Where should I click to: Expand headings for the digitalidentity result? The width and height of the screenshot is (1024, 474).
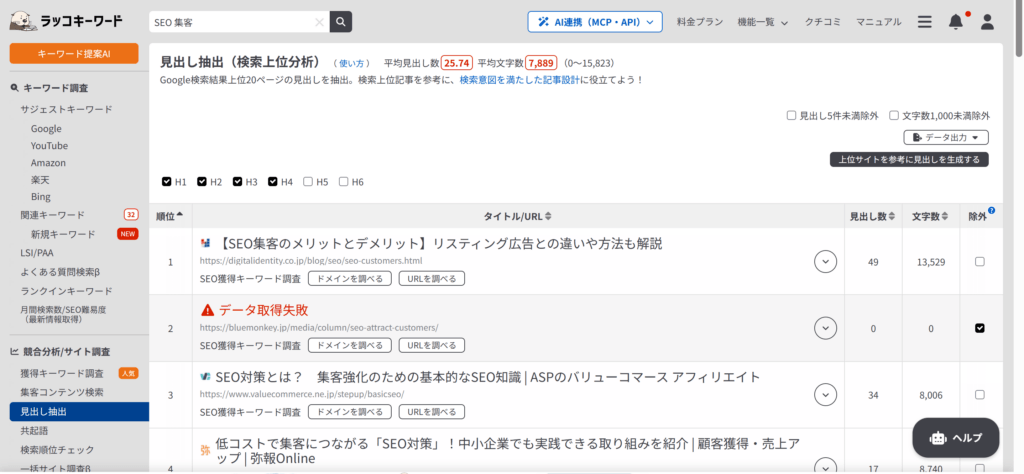click(x=825, y=261)
